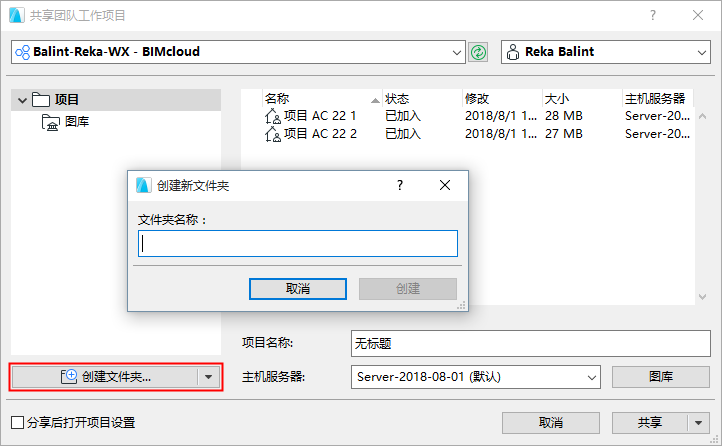Click the 大小 column header
Image resolution: width=722 pixels, height=446 pixels.
tap(582, 98)
